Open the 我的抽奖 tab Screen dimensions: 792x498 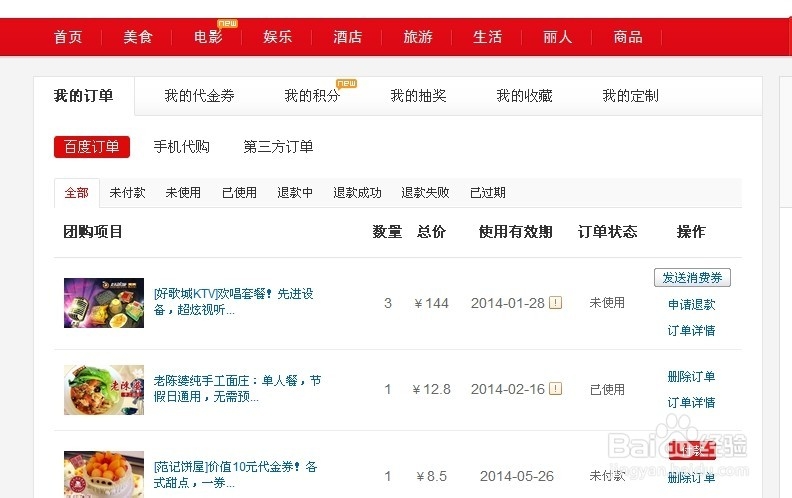coord(418,96)
